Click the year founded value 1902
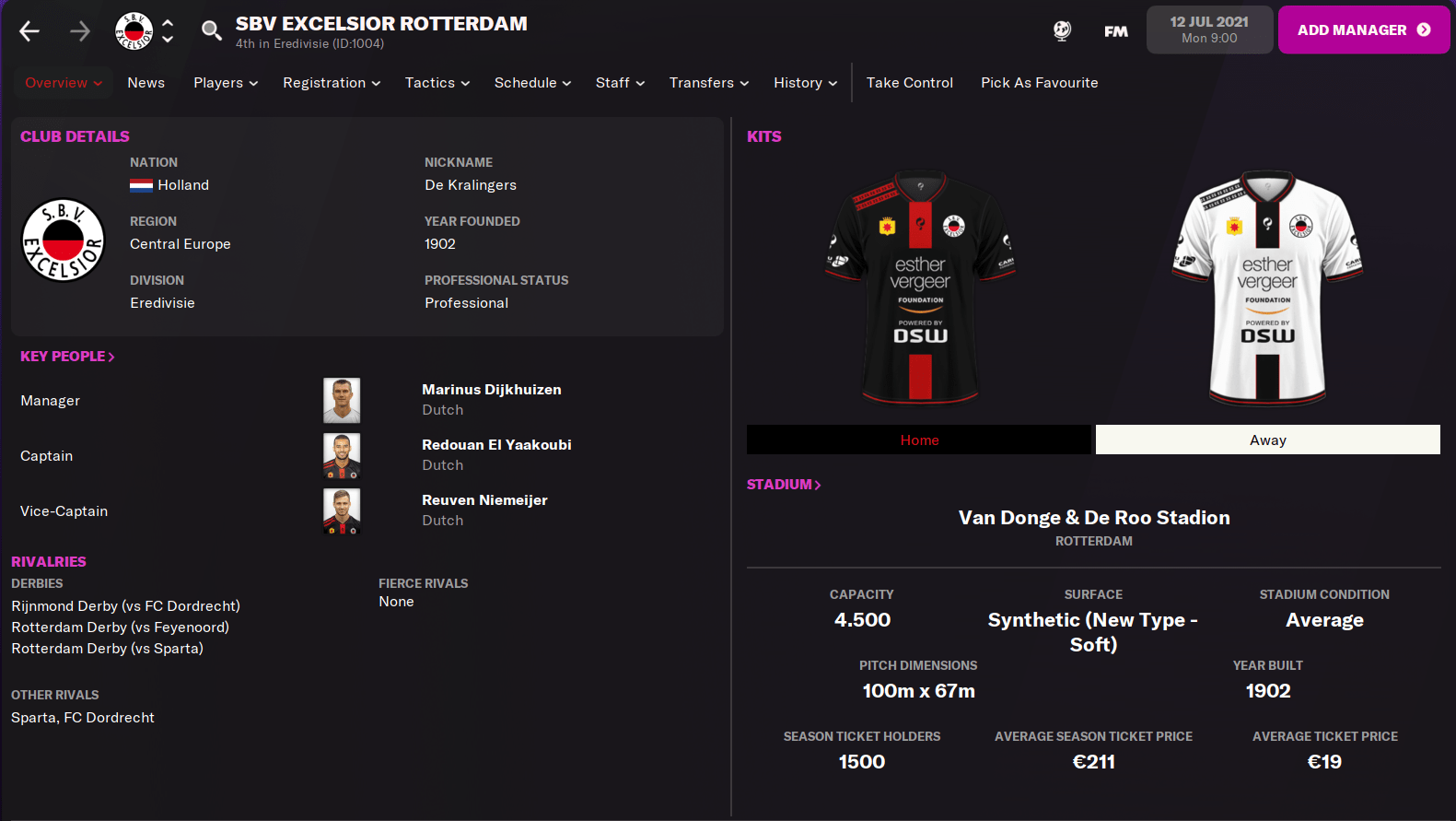1456x821 pixels. (440, 244)
